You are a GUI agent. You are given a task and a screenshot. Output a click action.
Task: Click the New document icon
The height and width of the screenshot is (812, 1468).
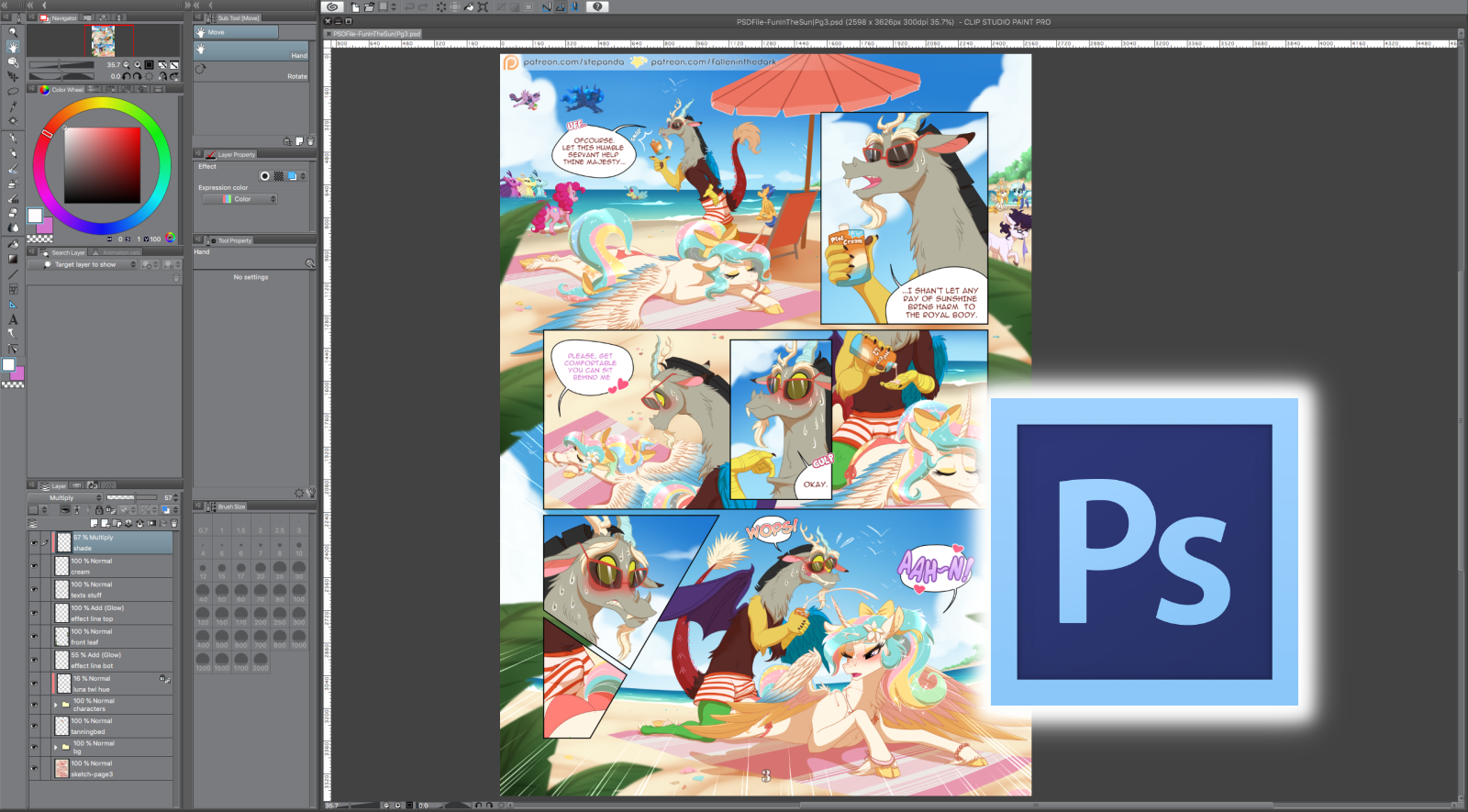[355, 6]
